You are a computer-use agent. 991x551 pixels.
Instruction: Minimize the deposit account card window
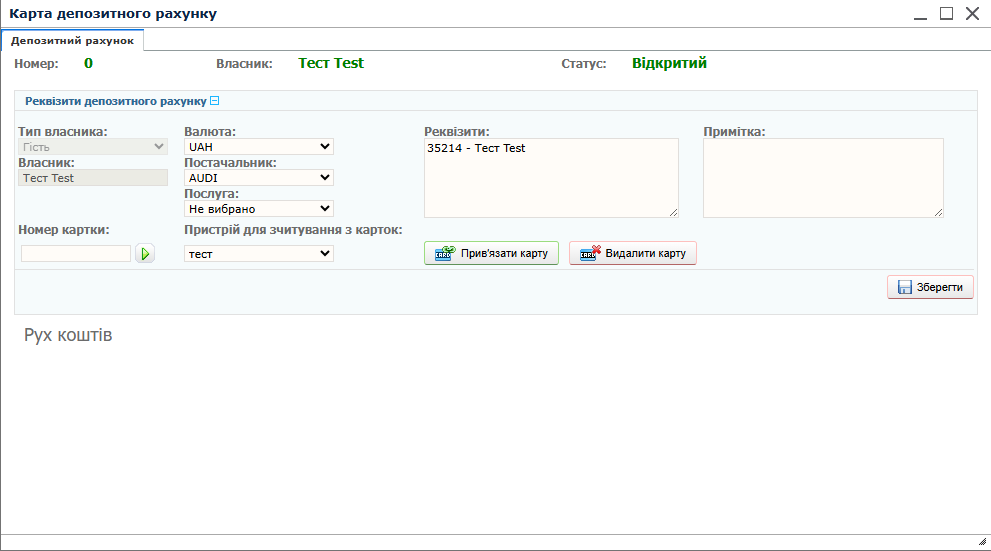(920, 14)
